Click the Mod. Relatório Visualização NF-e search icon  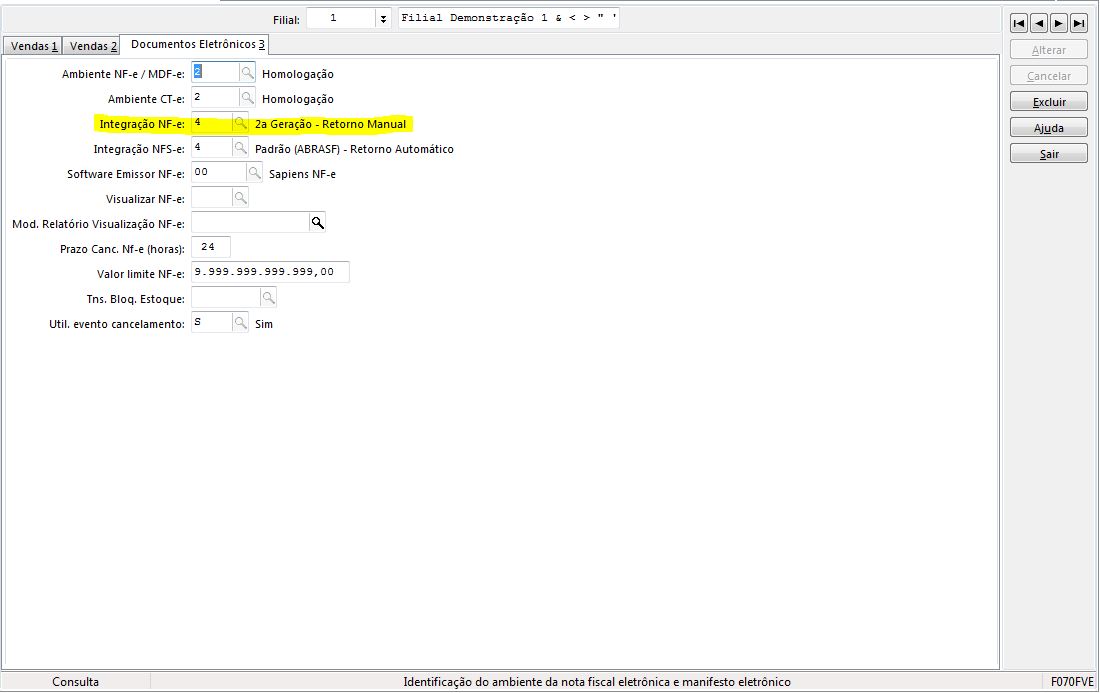click(318, 223)
